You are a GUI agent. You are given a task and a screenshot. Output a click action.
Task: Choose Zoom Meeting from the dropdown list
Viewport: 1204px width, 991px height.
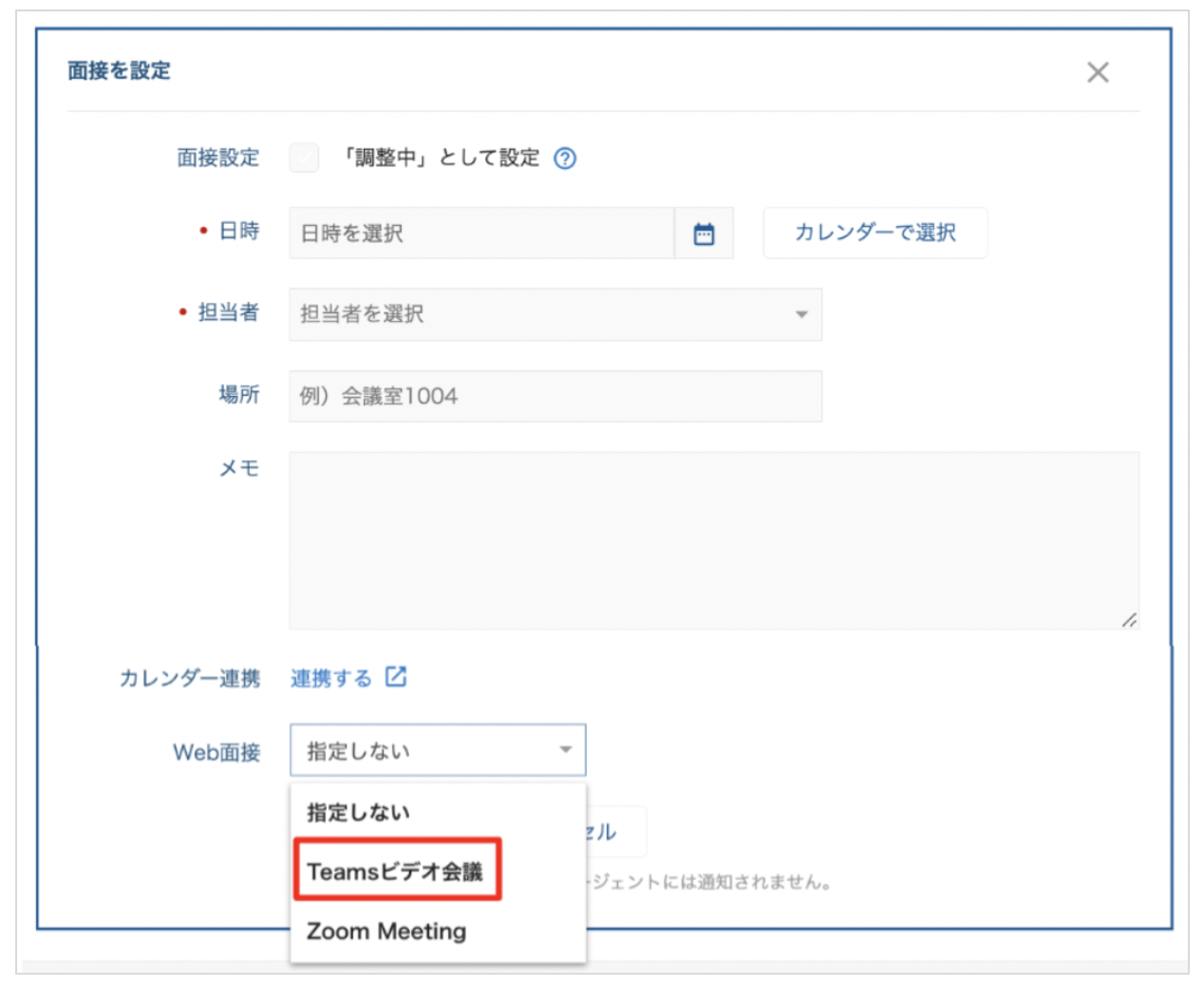click(438, 931)
